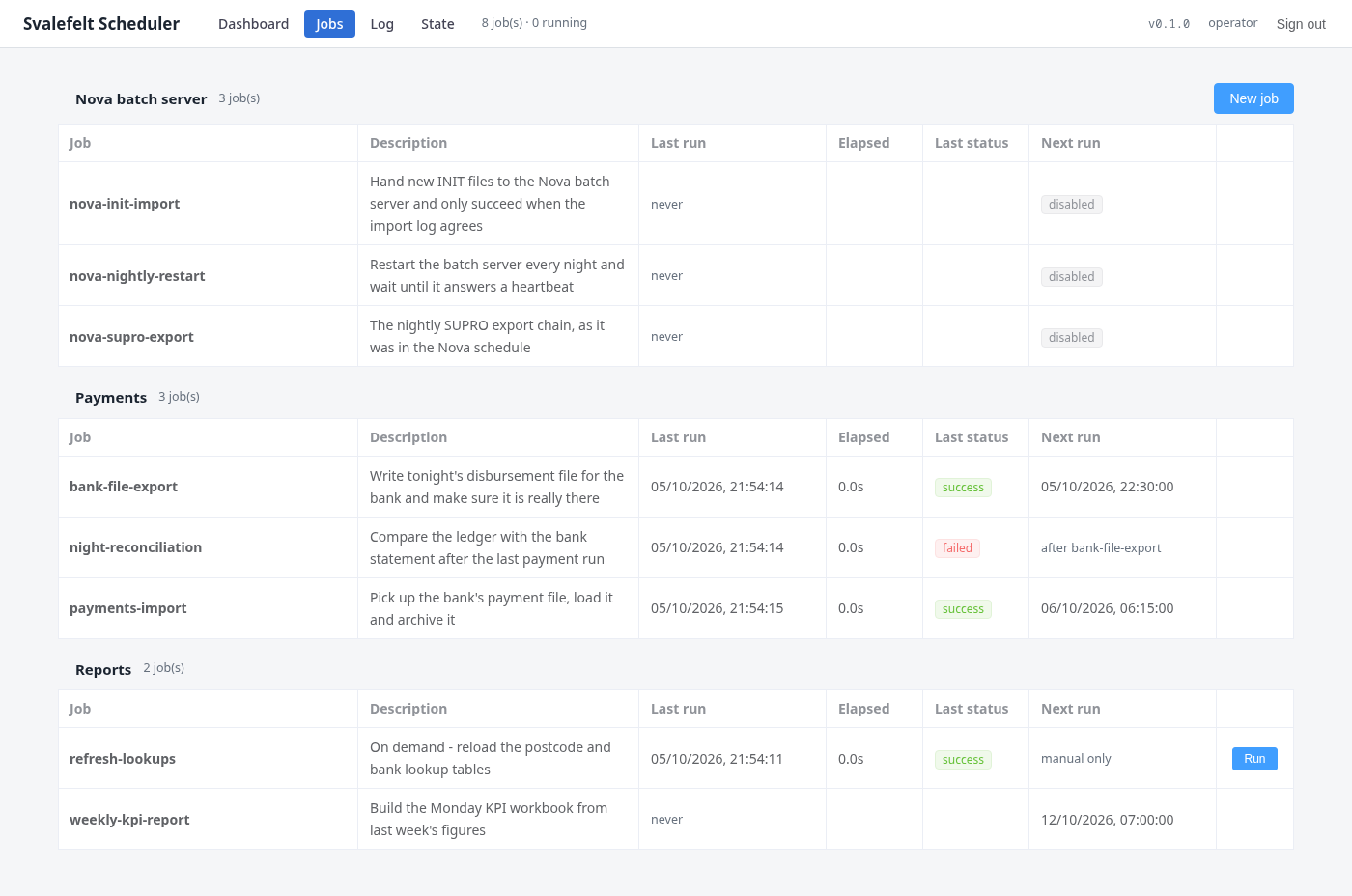1352x896 pixels.
Task: Click the Svalefelt Scheduler title
Action: pyautogui.click(x=101, y=24)
